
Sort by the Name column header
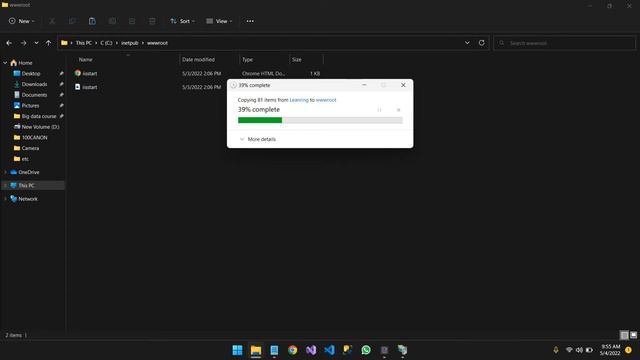85,60
